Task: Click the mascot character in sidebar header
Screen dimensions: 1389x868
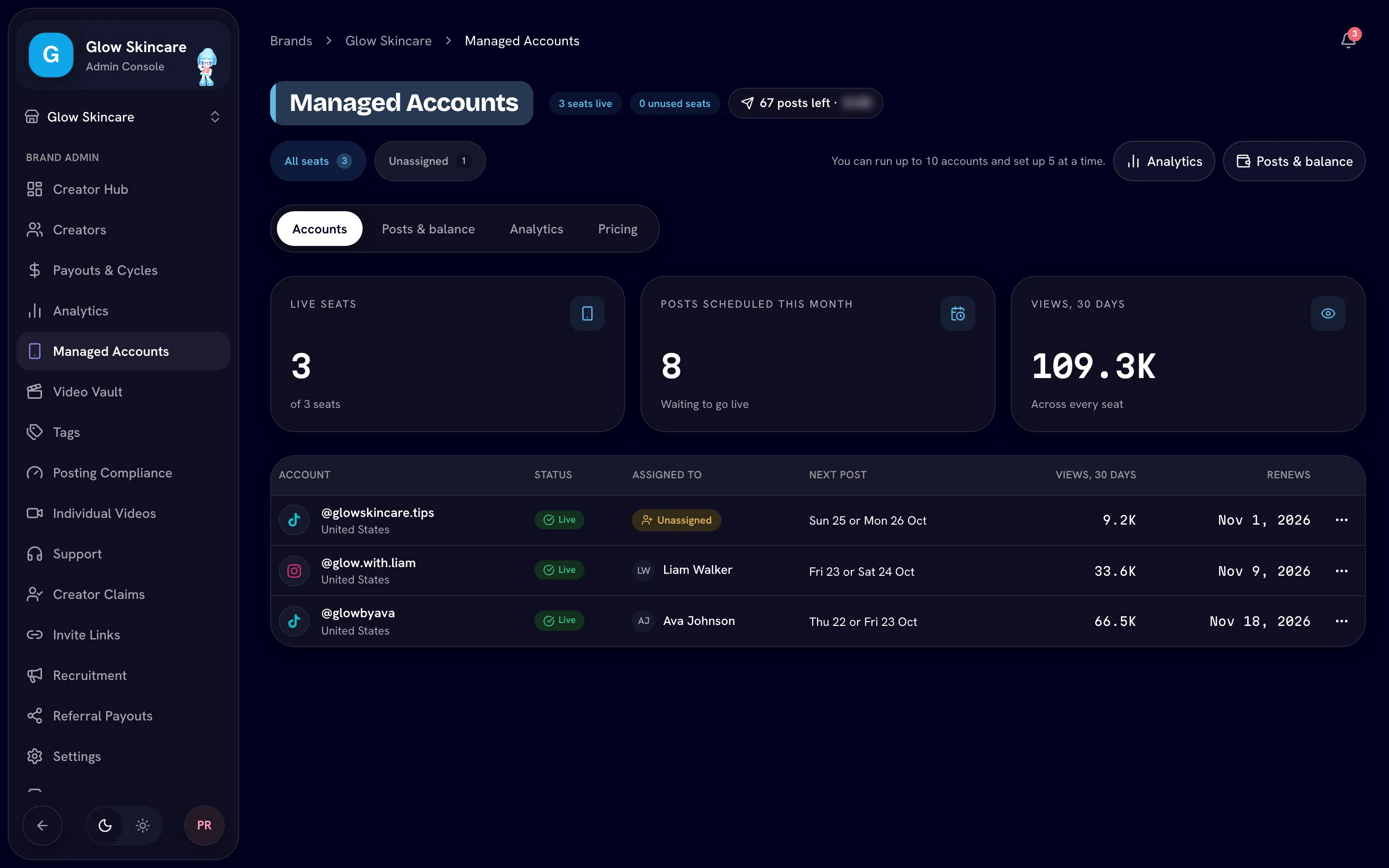Action: [206, 67]
